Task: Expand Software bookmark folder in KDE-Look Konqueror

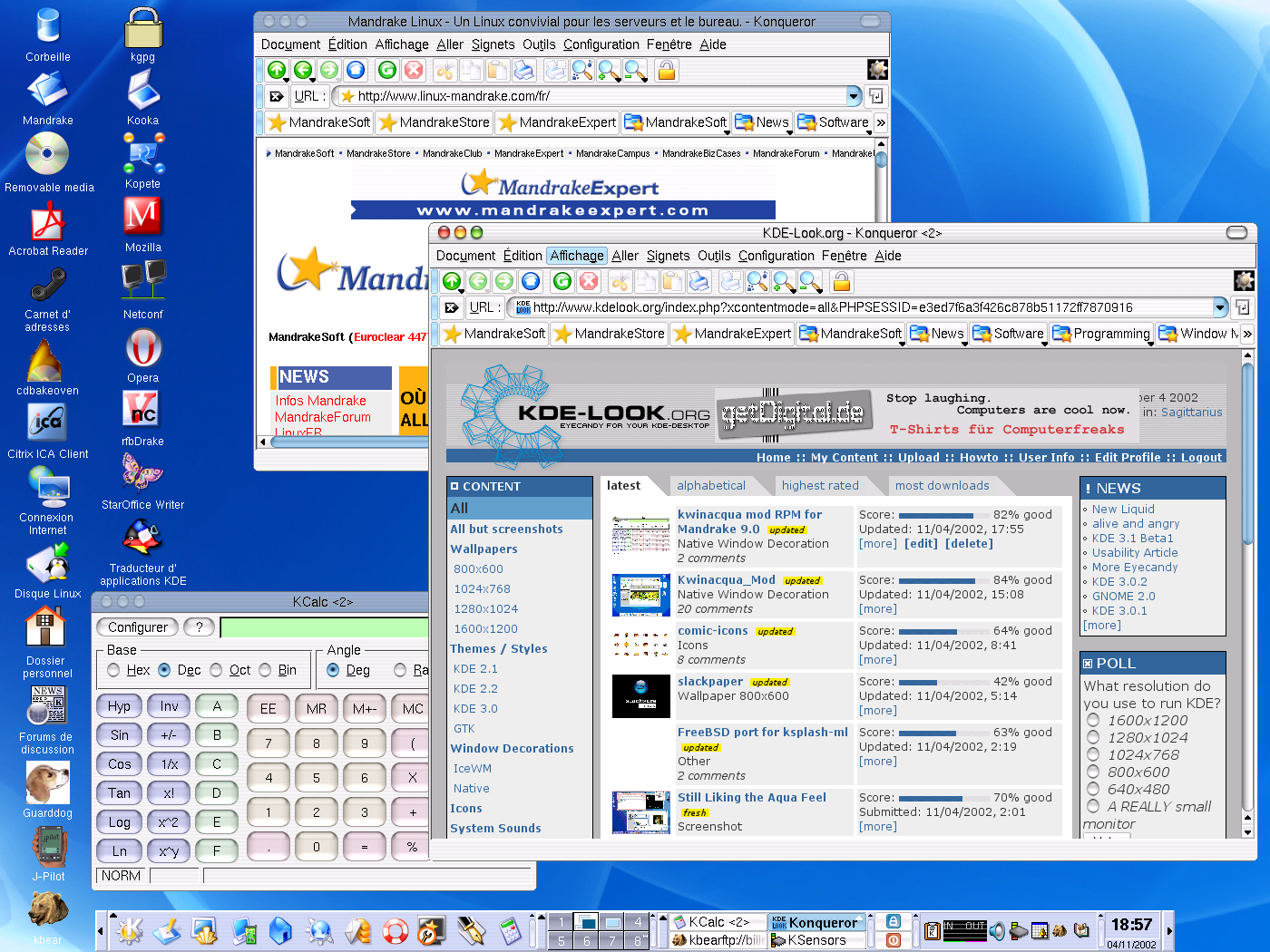Action: tap(1009, 334)
